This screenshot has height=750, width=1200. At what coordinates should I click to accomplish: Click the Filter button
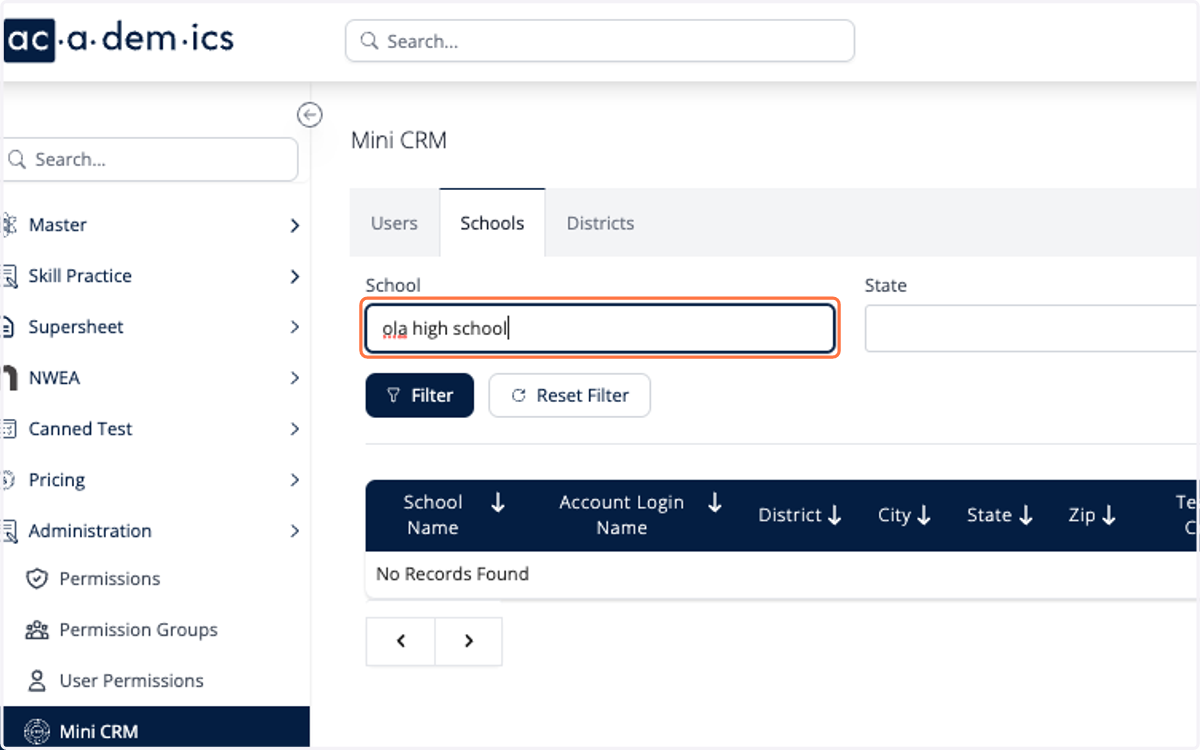click(420, 396)
